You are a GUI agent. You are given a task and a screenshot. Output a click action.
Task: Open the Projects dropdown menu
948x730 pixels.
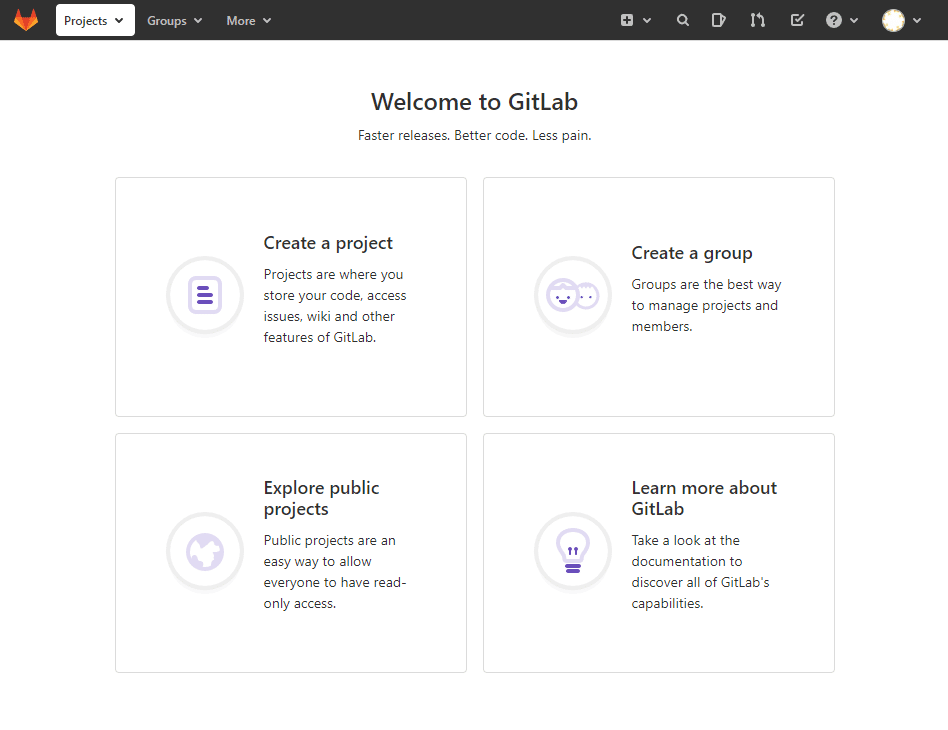(95, 20)
